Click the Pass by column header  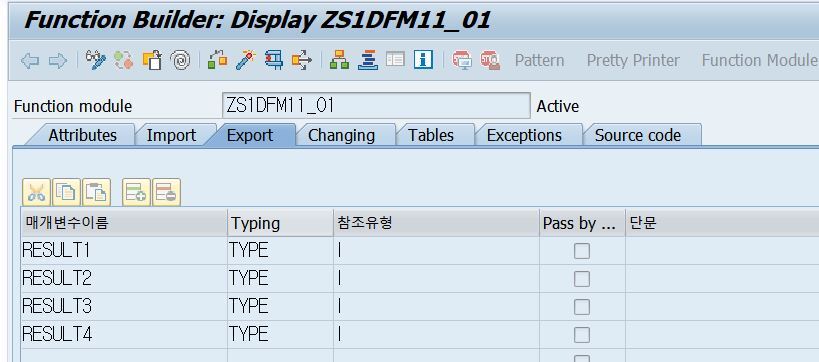click(582, 223)
